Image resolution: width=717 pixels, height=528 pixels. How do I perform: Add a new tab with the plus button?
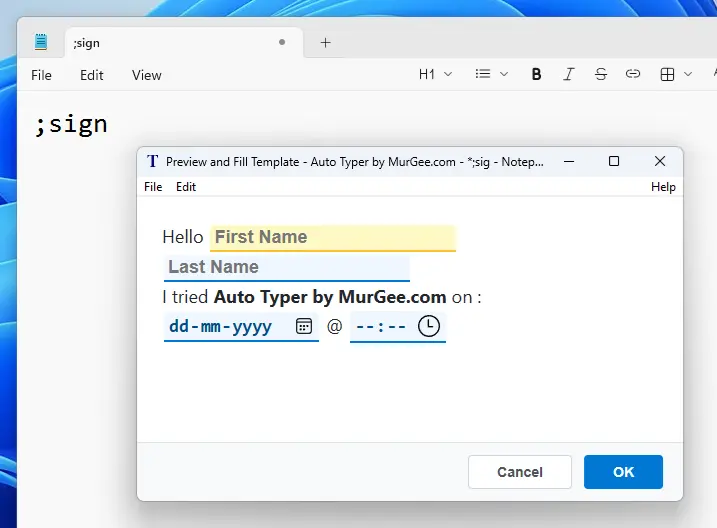[326, 43]
